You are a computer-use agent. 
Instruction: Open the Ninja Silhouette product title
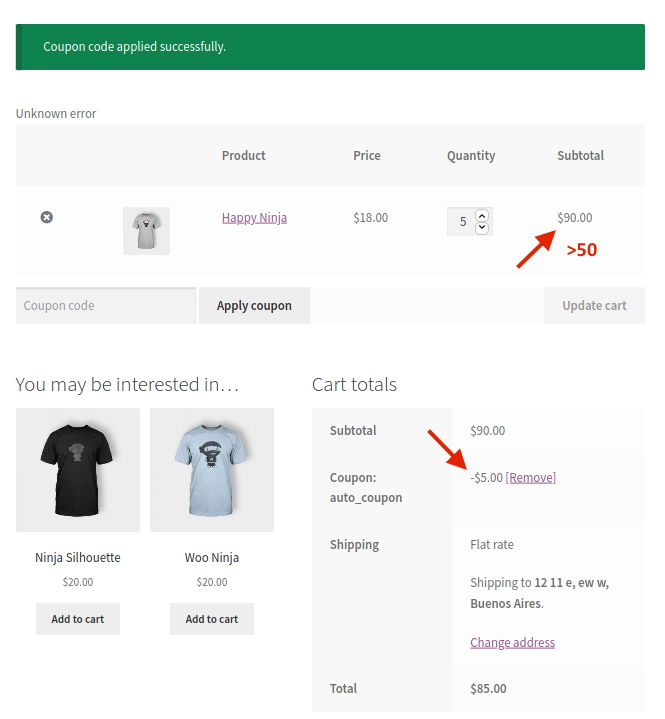78,558
